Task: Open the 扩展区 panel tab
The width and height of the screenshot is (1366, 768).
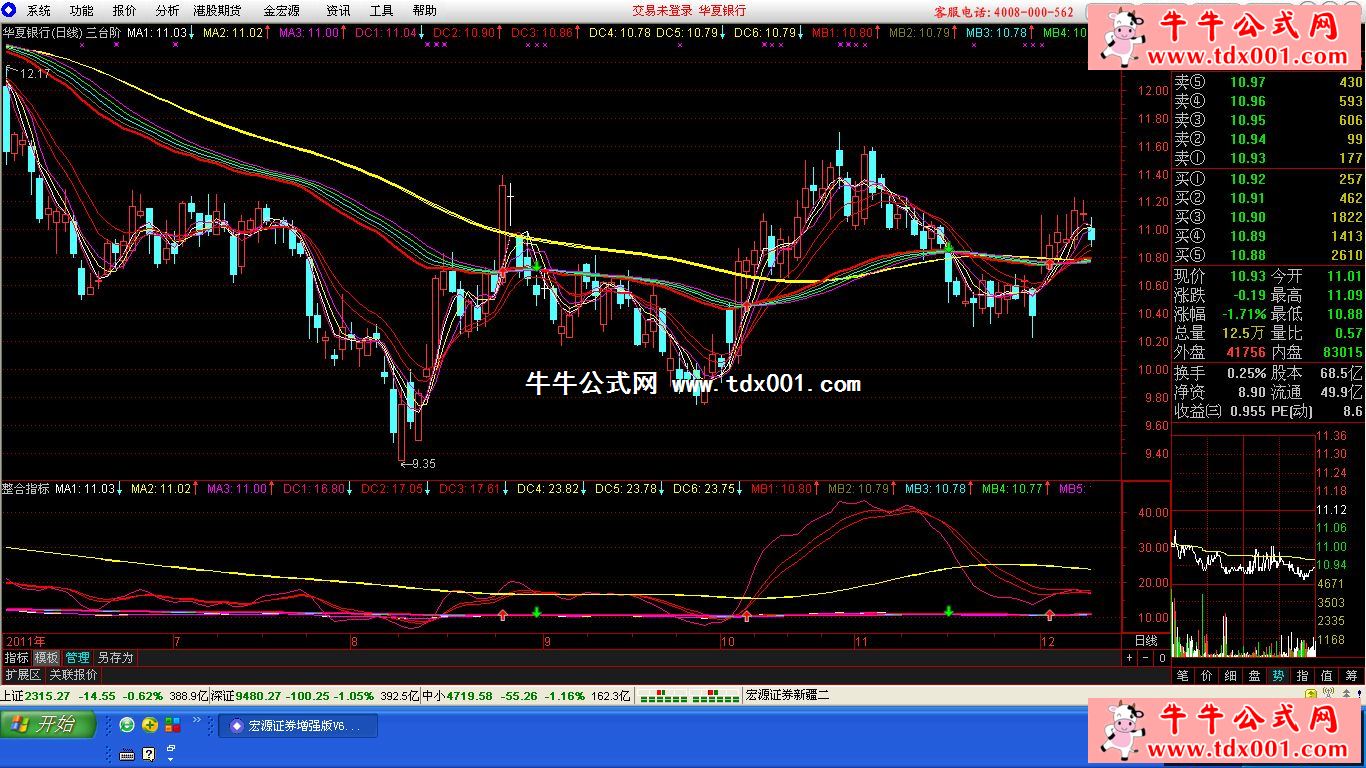Action: coord(22,675)
